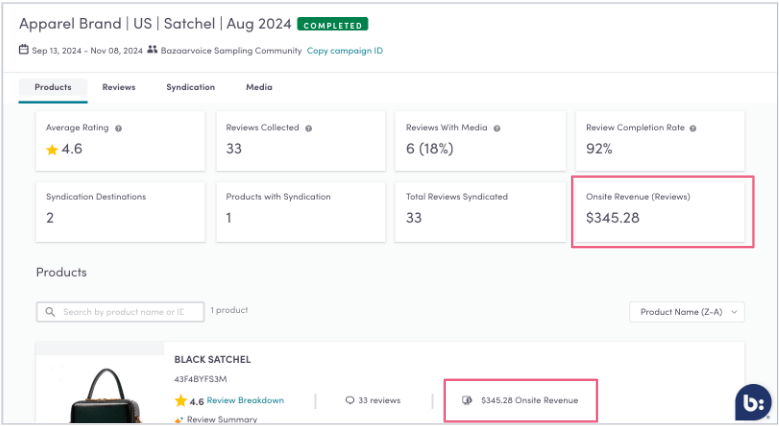Open the Media tab
The height and width of the screenshot is (426, 779).
259,87
